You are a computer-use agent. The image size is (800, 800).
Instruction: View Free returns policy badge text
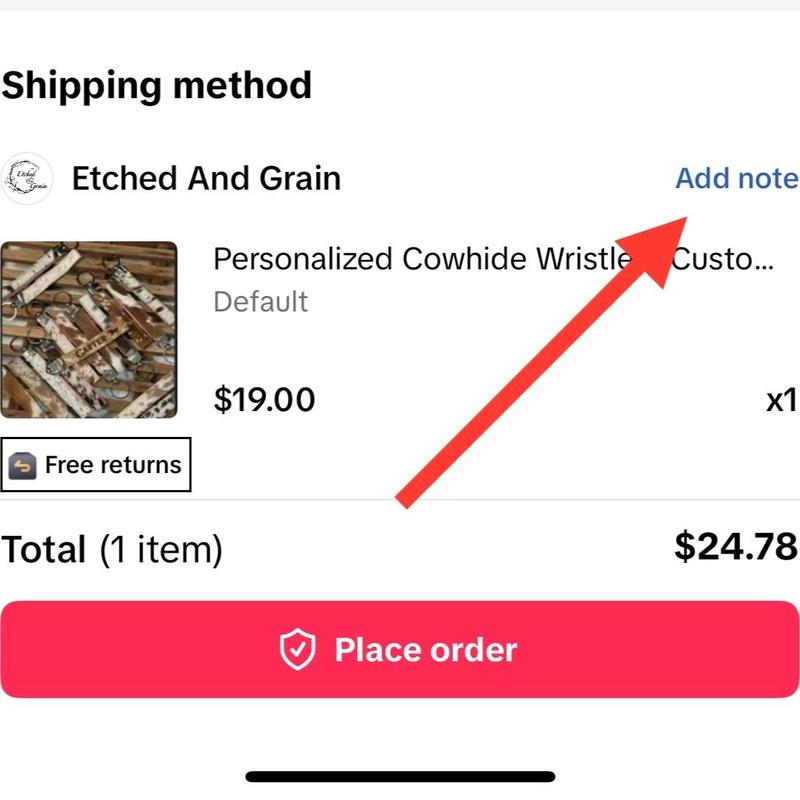pyautogui.click(x=113, y=465)
